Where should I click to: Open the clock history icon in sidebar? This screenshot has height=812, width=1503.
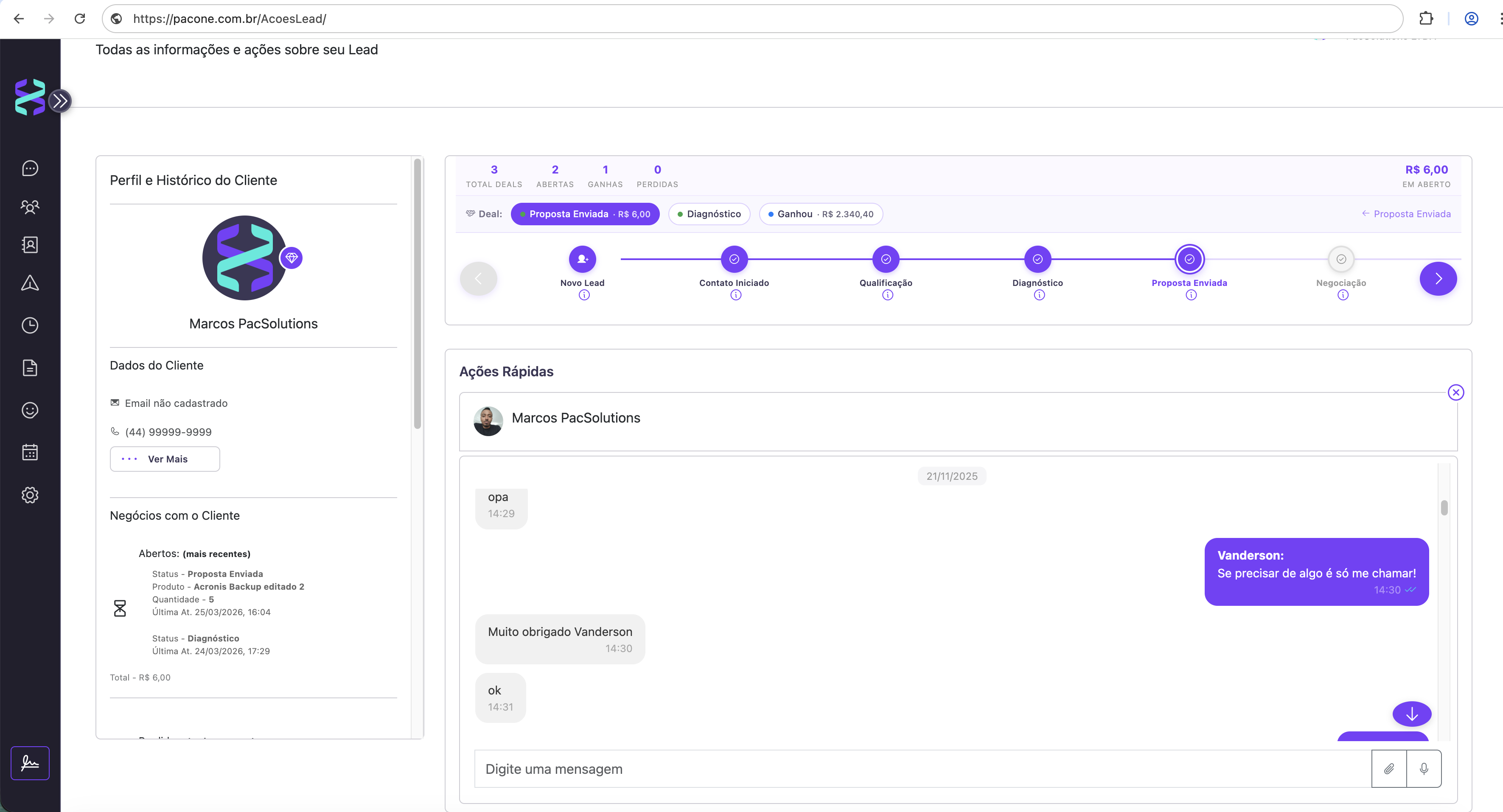click(30, 325)
